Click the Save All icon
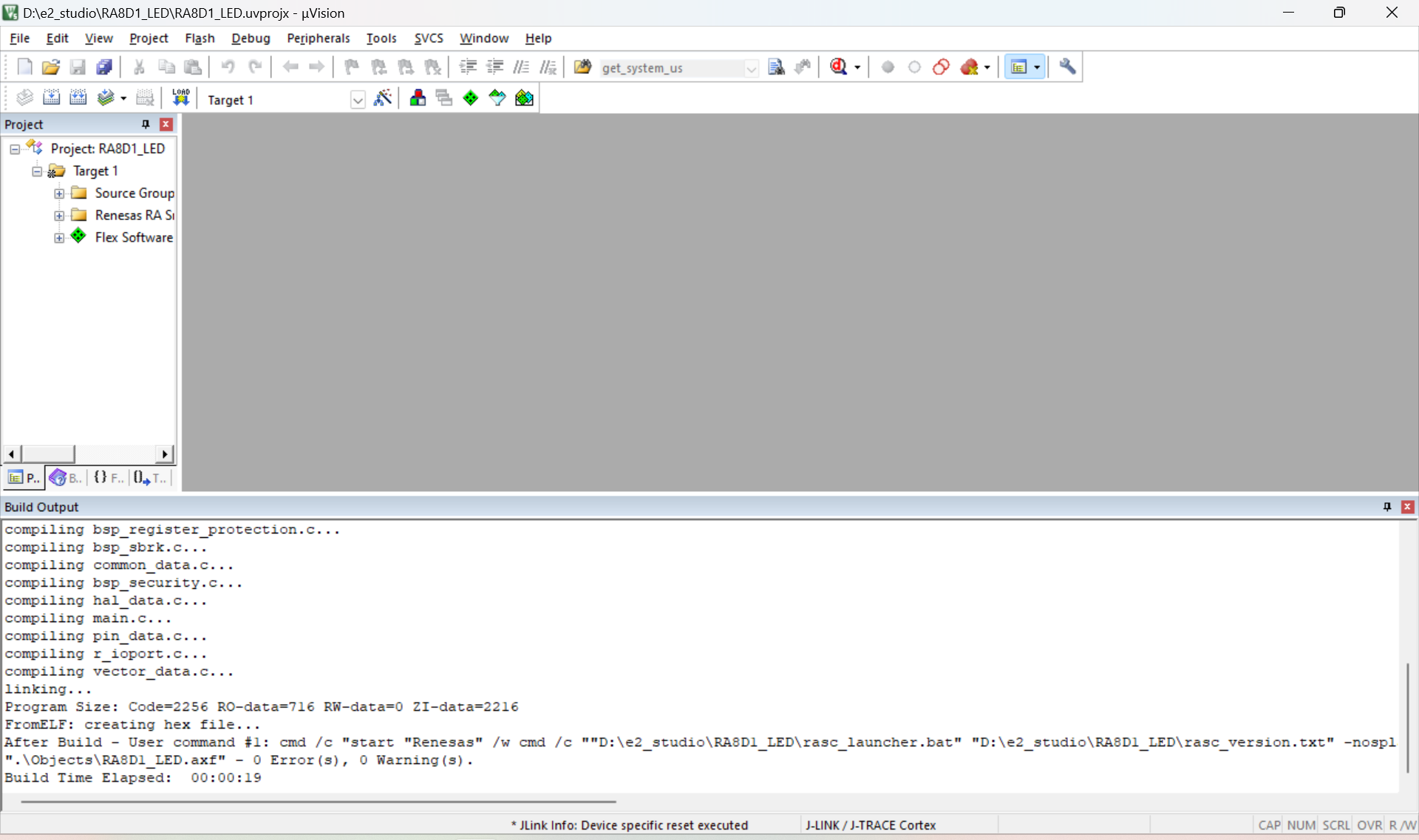Viewport: 1419px width, 840px height. 104,67
